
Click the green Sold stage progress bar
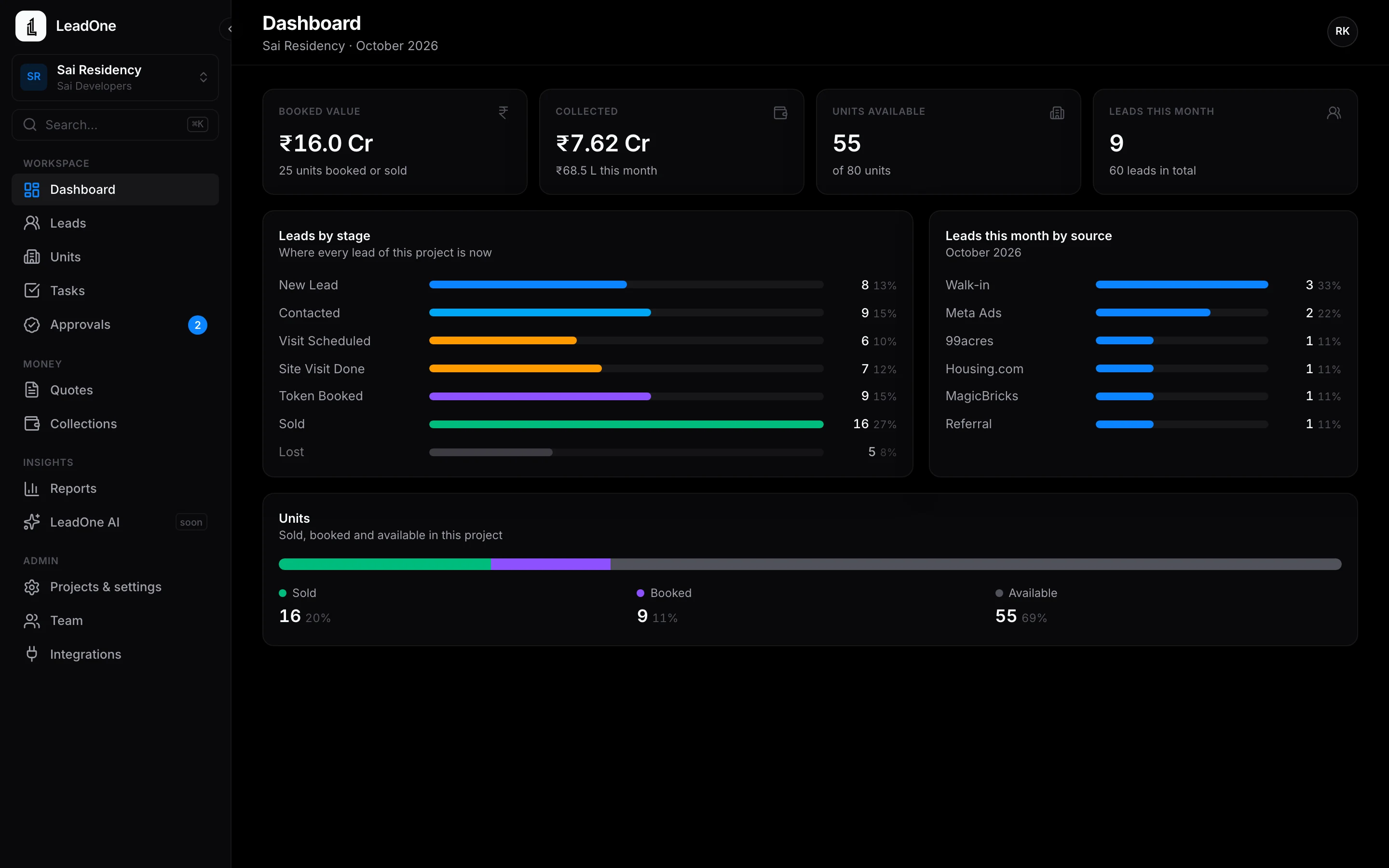click(x=626, y=424)
